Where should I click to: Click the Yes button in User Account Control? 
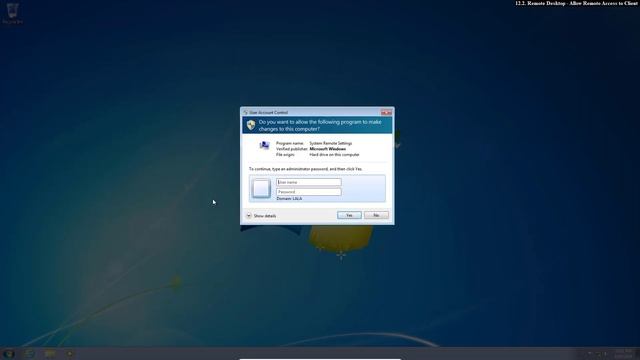click(349, 215)
